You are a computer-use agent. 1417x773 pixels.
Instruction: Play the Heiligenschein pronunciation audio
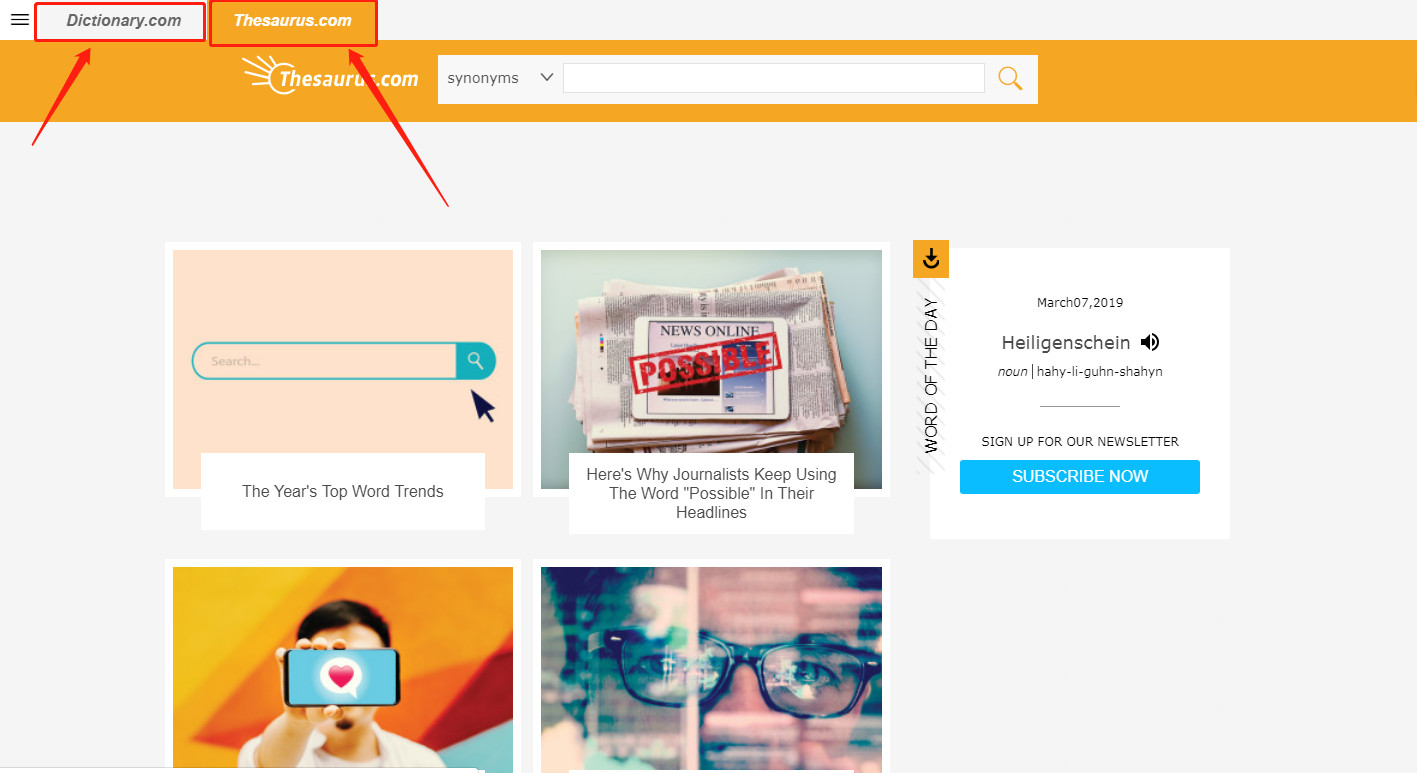[1150, 342]
